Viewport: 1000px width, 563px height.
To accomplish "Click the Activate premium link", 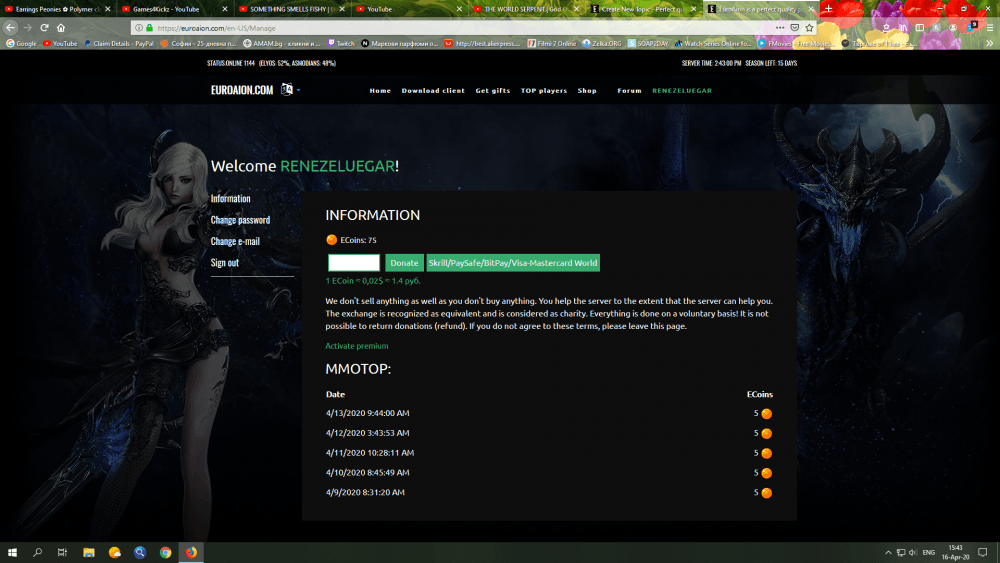I will (x=356, y=346).
